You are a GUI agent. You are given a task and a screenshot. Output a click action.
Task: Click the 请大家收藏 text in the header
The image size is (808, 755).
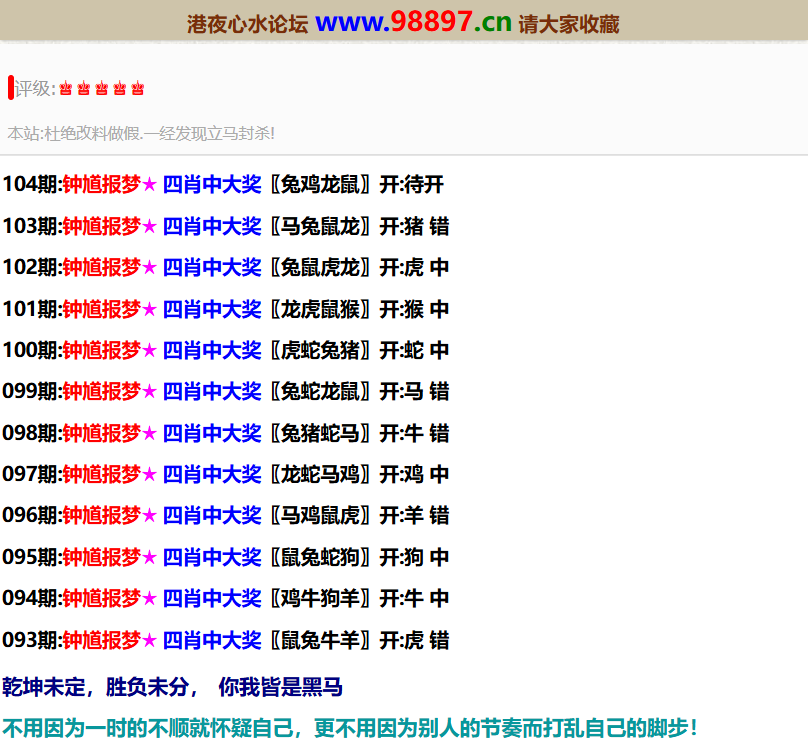[x=568, y=24]
